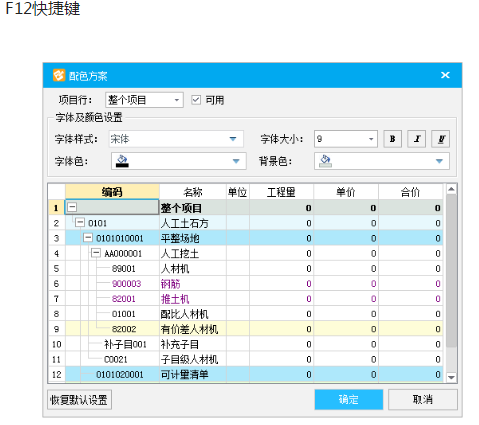Collapse the AA000001 tree node
The image size is (479, 425).
(x=96, y=253)
